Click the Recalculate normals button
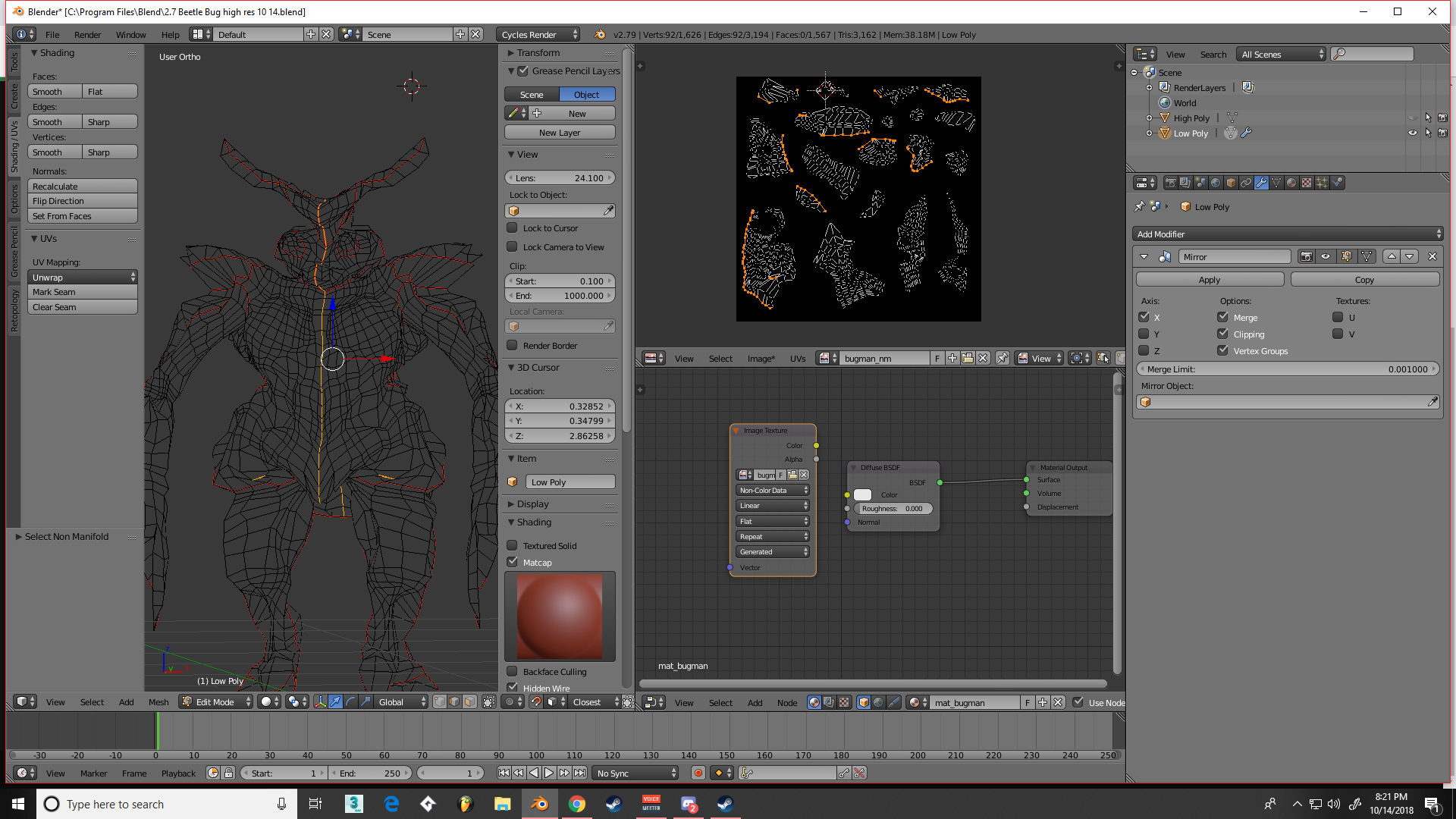The width and height of the screenshot is (1456, 819). (x=83, y=187)
